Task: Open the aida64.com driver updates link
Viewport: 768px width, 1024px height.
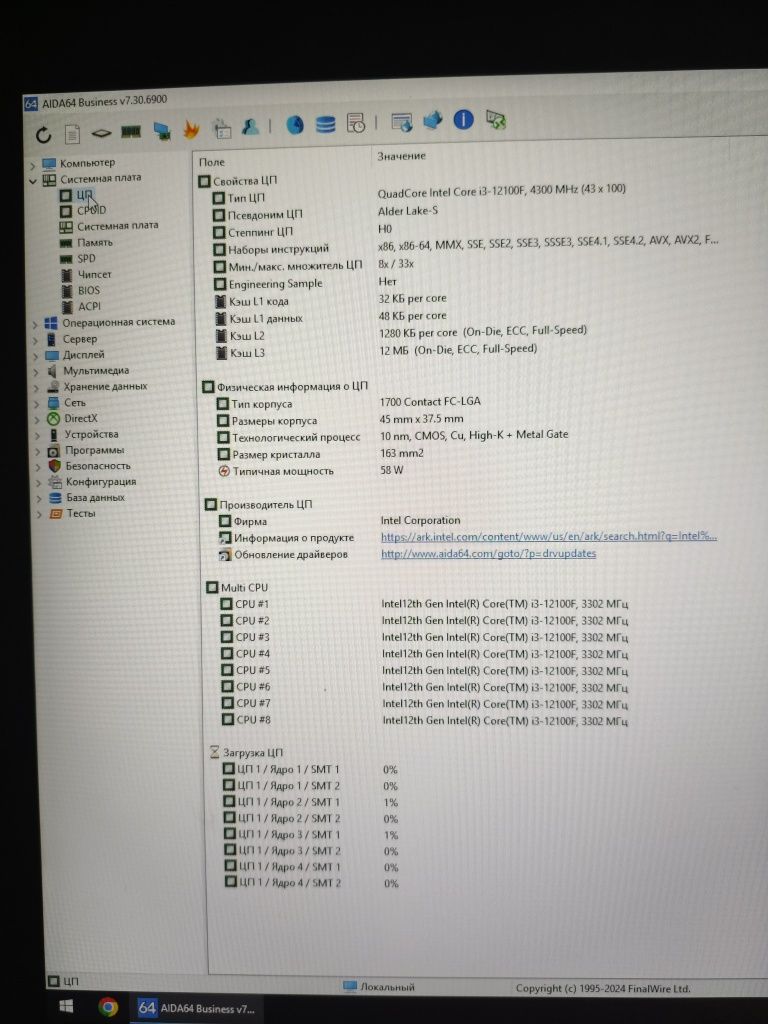Action: tap(488, 553)
